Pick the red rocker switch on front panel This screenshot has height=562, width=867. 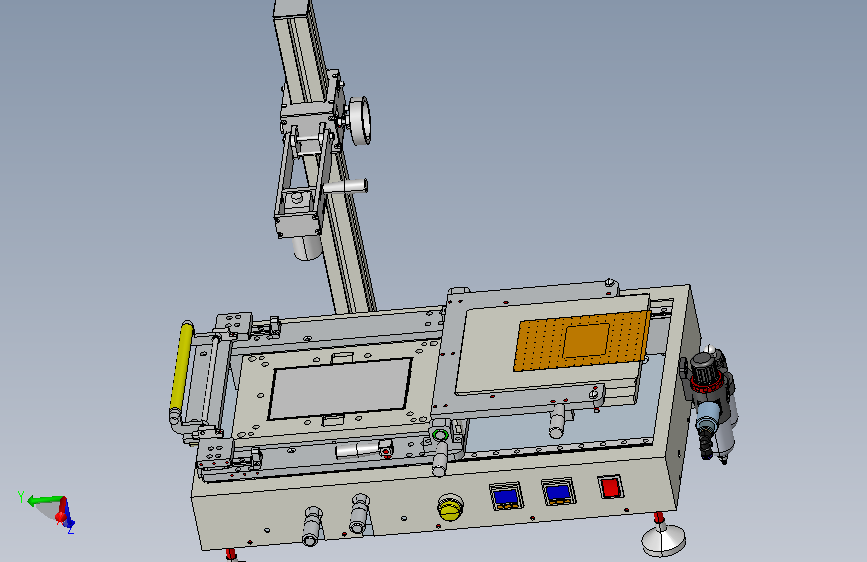click(610, 487)
